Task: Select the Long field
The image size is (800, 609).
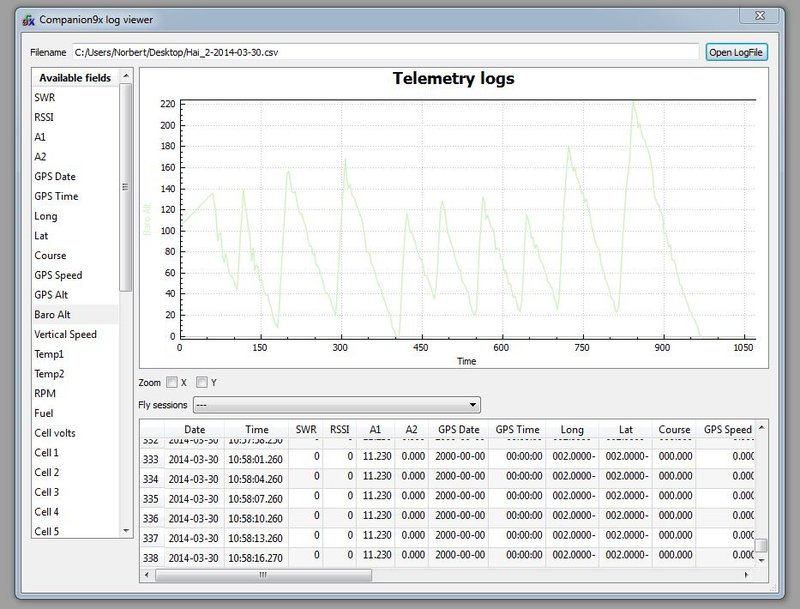Action: pos(75,216)
